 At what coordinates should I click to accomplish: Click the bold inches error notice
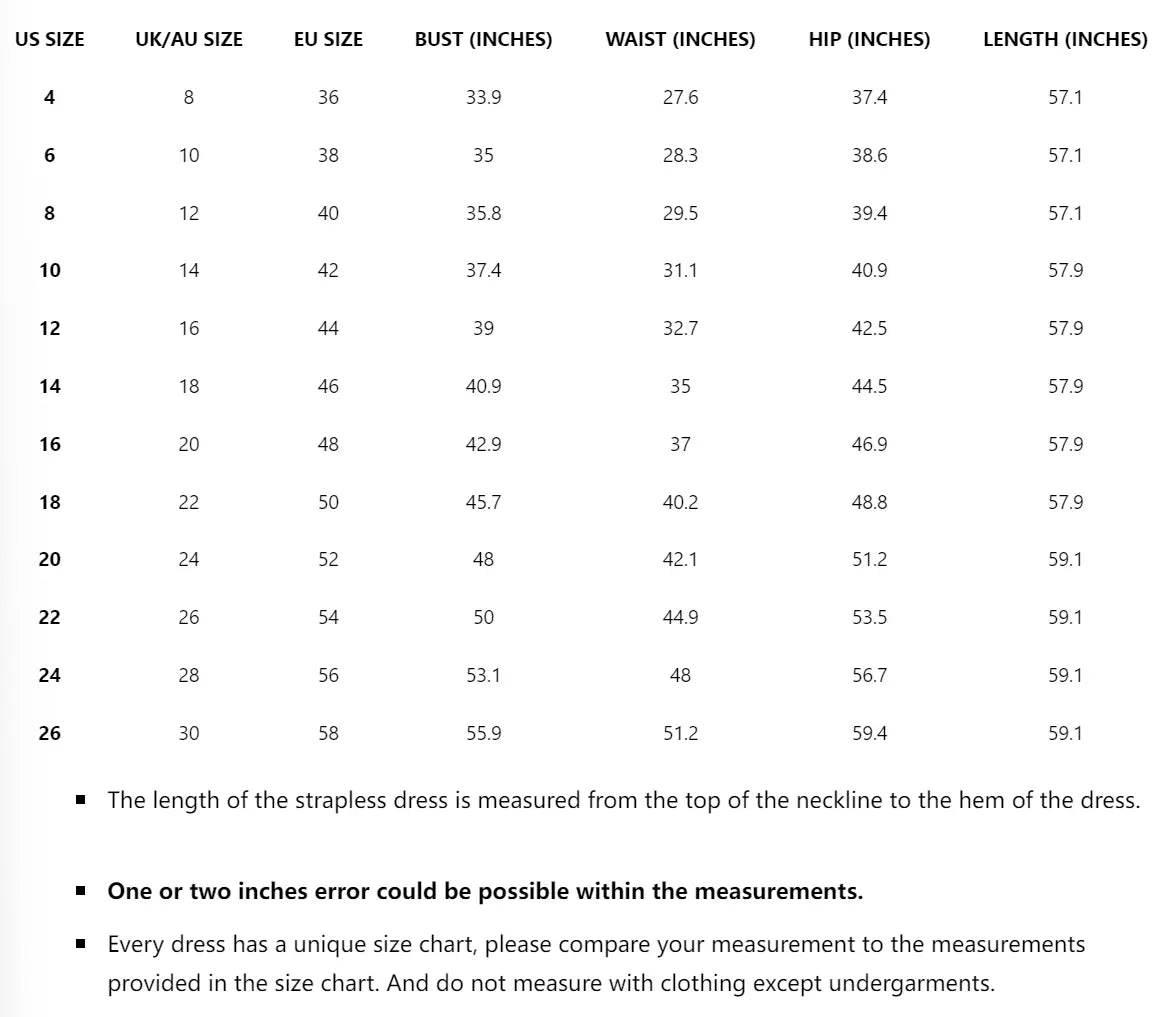(485, 891)
